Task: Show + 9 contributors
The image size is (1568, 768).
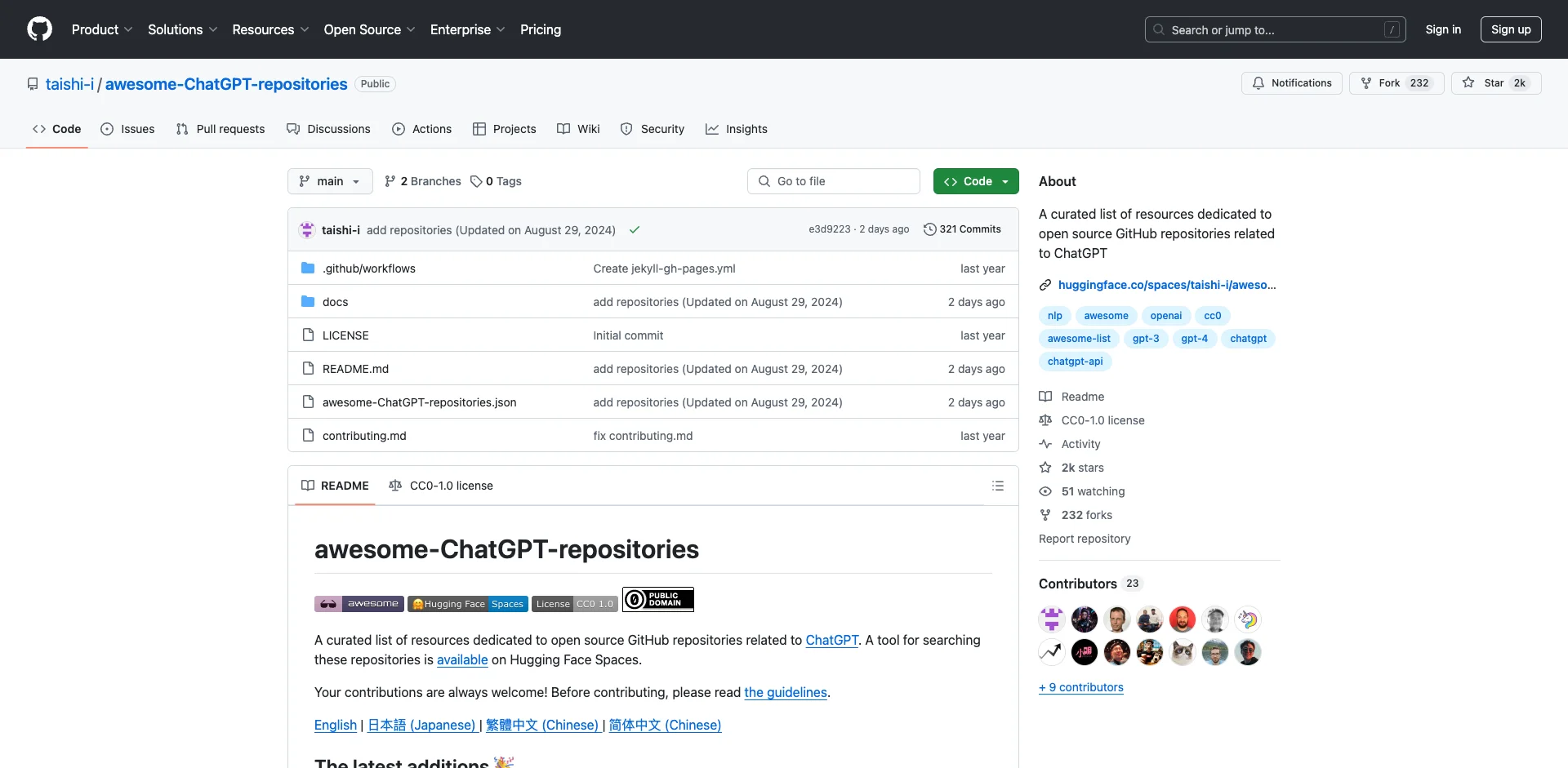Action: click(x=1081, y=687)
